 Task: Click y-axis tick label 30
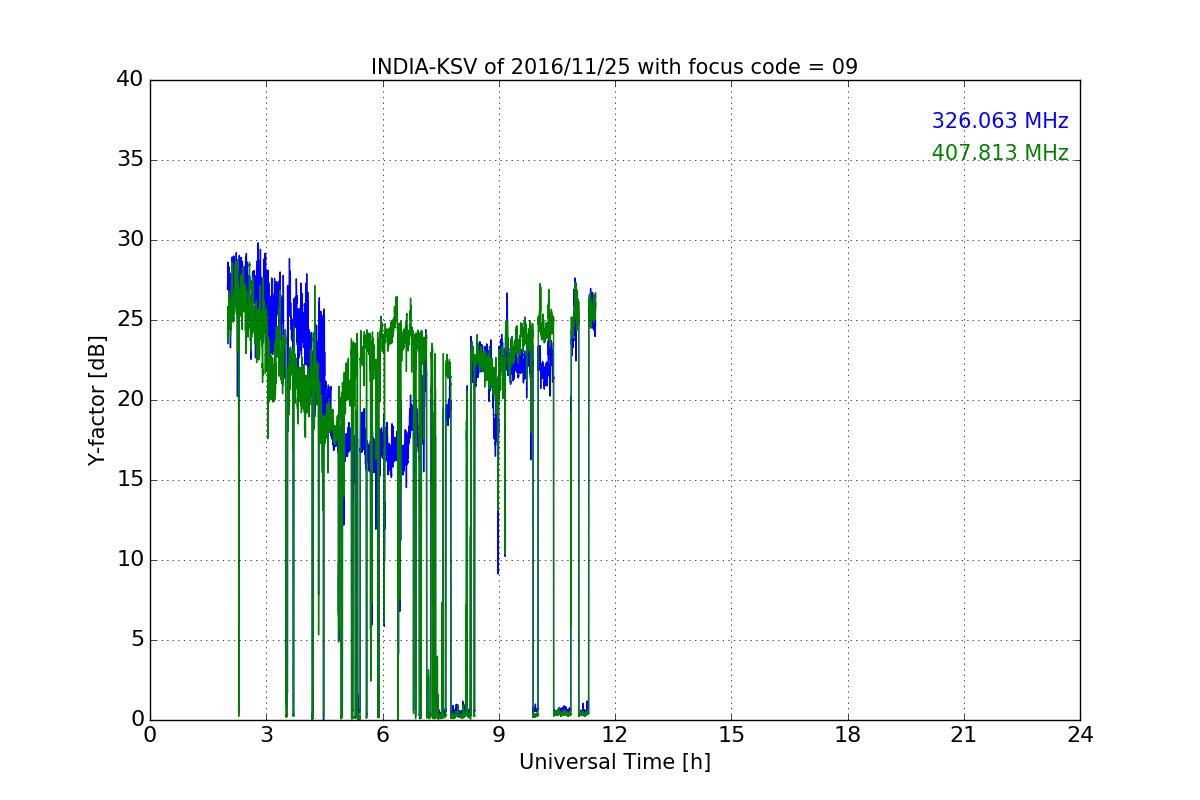coord(129,240)
